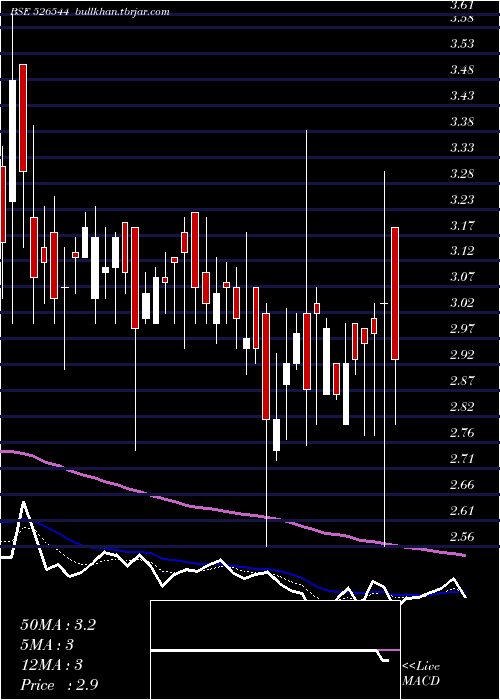500x700 pixels.
Task: Select the 3.33 price axis label
Action: tap(462, 147)
